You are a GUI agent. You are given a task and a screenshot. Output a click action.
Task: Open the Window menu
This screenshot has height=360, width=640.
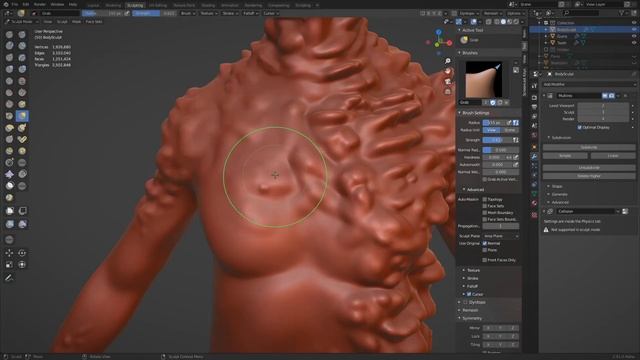[x=57, y=4]
